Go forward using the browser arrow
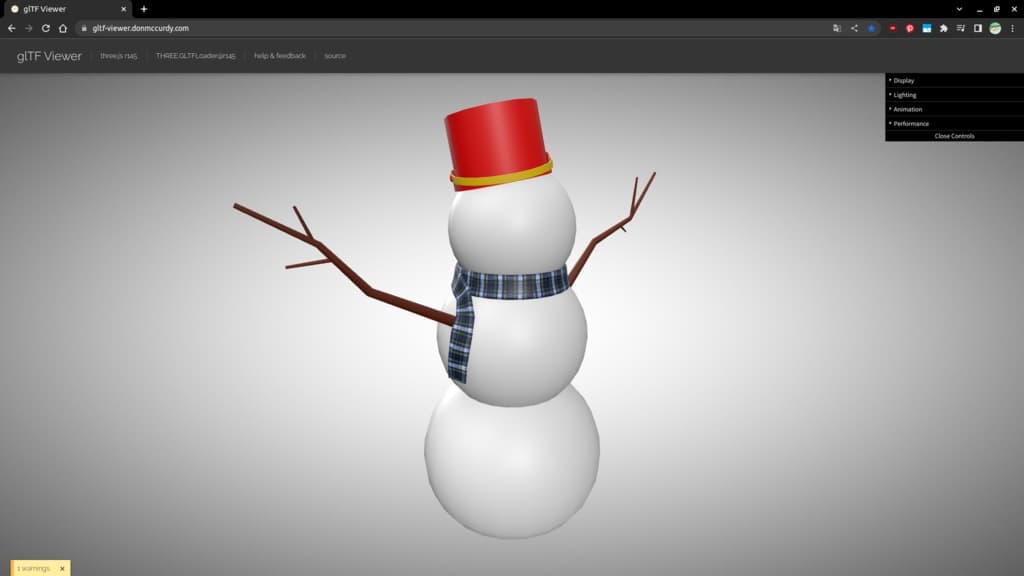 (29, 28)
